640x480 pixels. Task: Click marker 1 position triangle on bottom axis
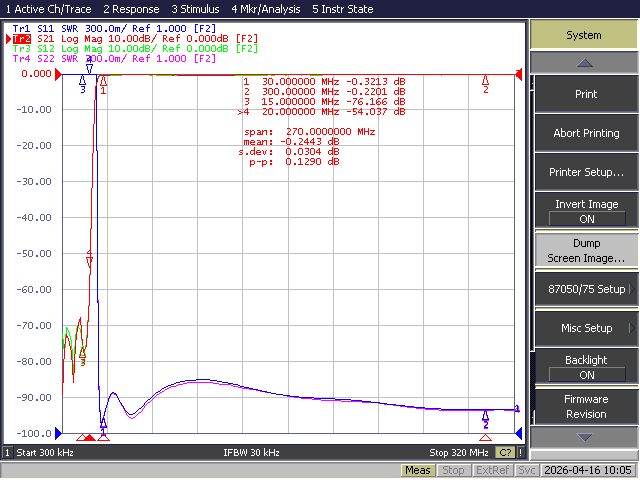tap(103, 438)
